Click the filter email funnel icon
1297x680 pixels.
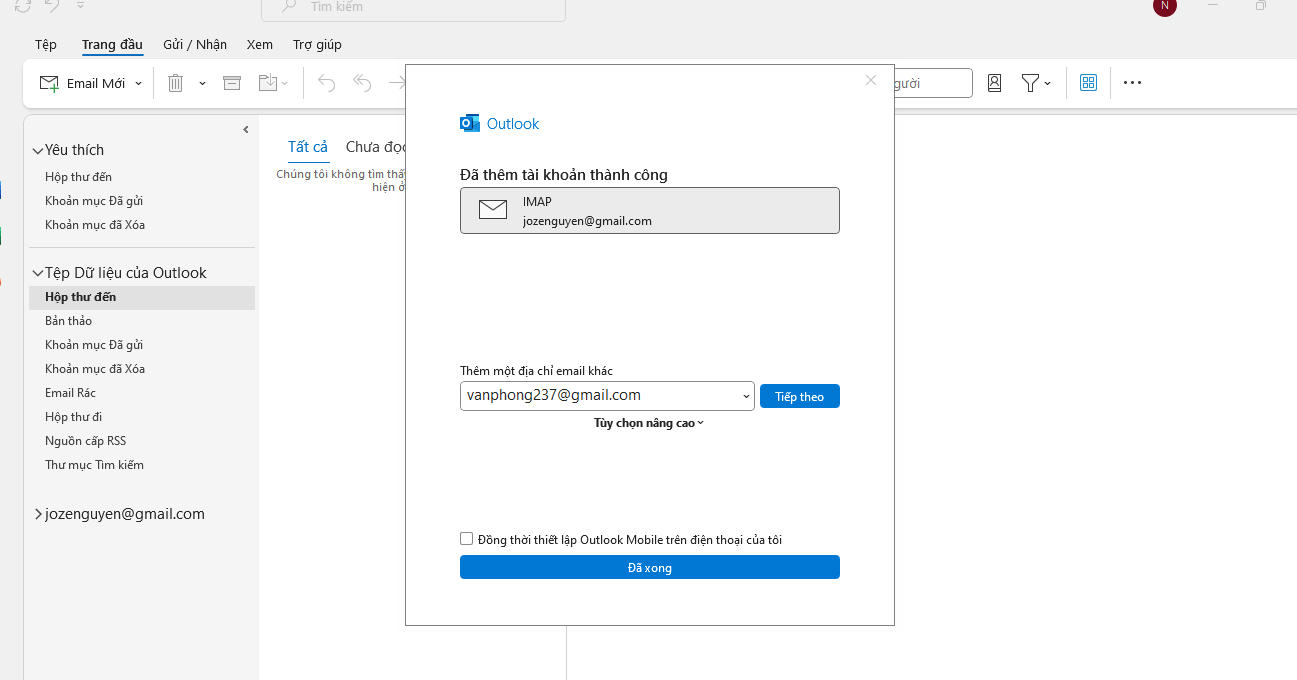(x=1029, y=83)
